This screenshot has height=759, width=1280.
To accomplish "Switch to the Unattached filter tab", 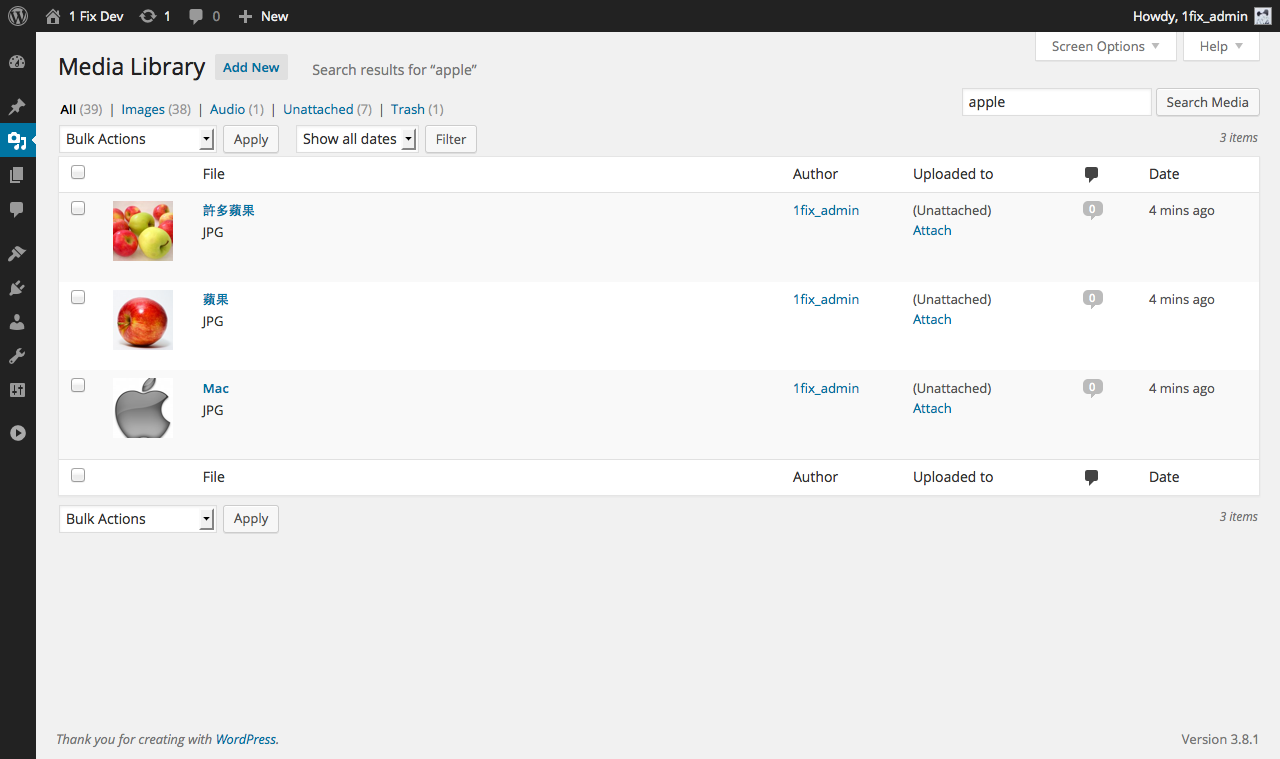I will click(x=318, y=109).
